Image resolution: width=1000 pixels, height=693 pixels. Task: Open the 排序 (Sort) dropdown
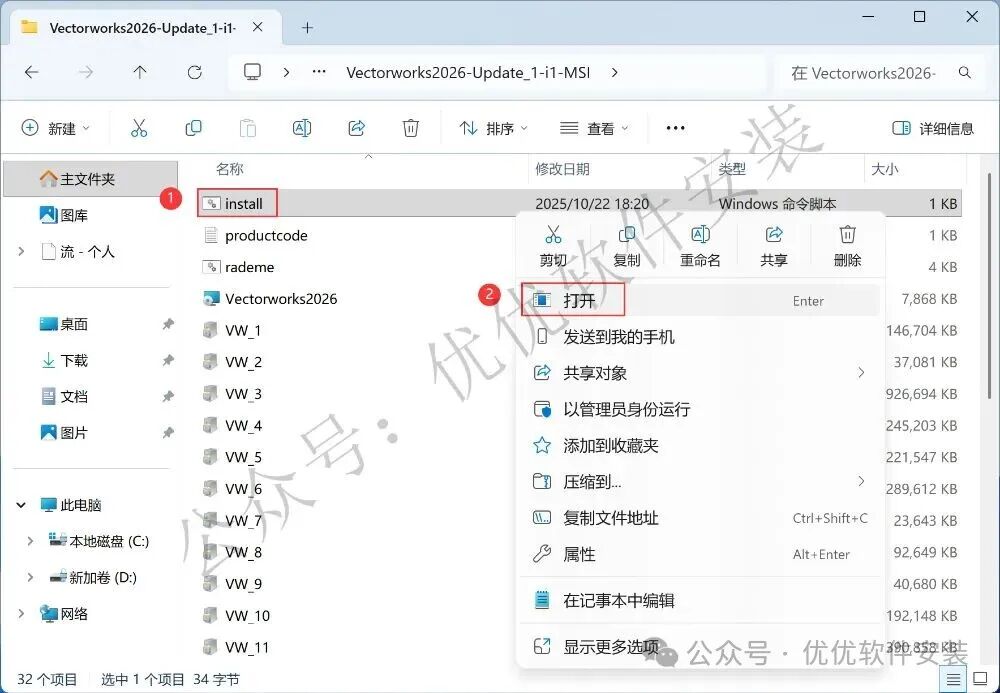point(494,128)
